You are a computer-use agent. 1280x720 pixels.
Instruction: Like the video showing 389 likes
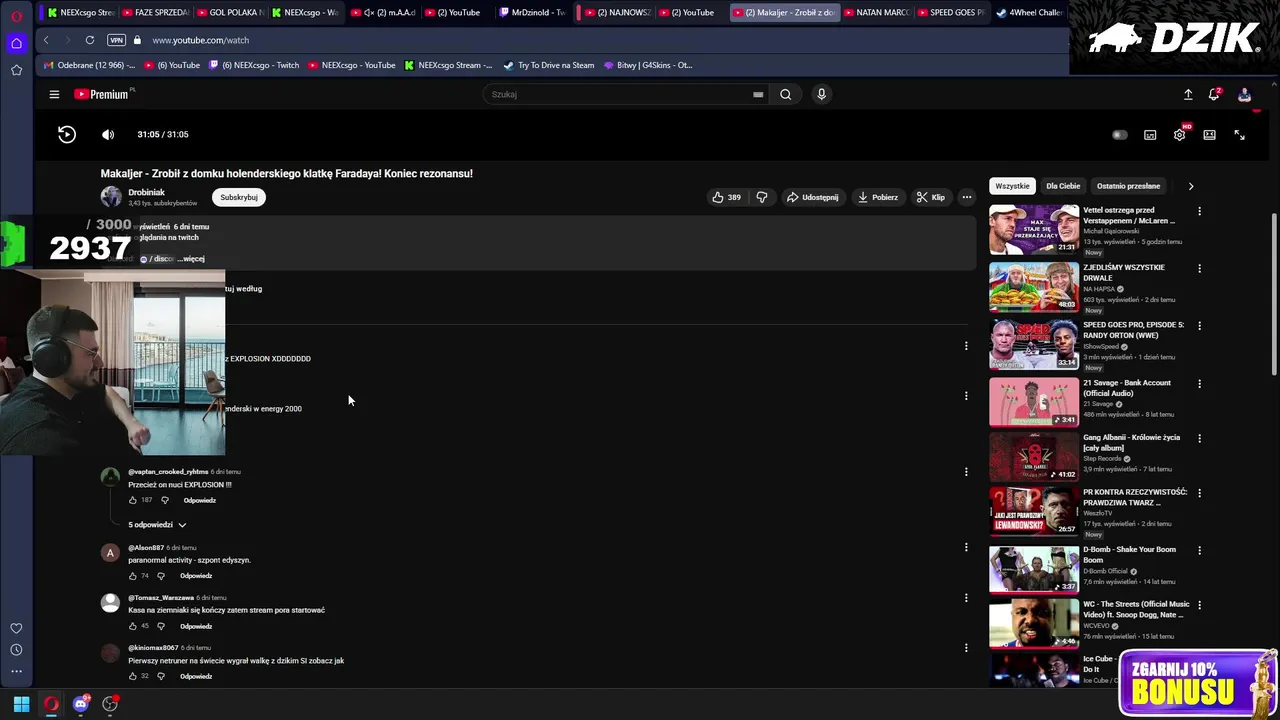(726, 197)
